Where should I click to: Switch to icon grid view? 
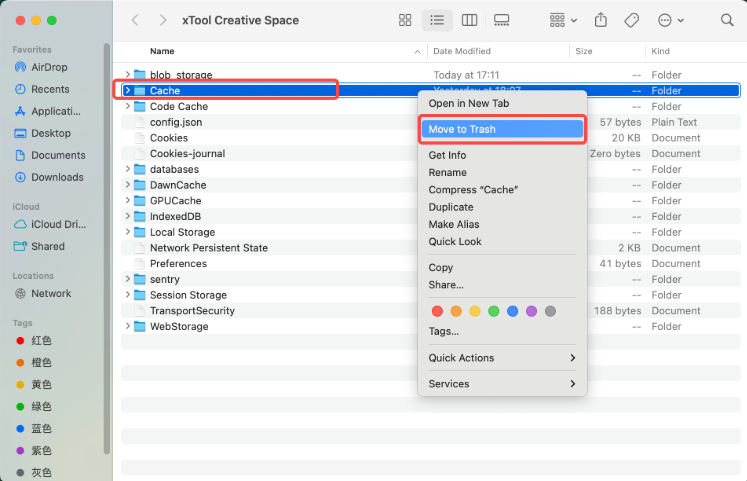[x=405, y=20]
